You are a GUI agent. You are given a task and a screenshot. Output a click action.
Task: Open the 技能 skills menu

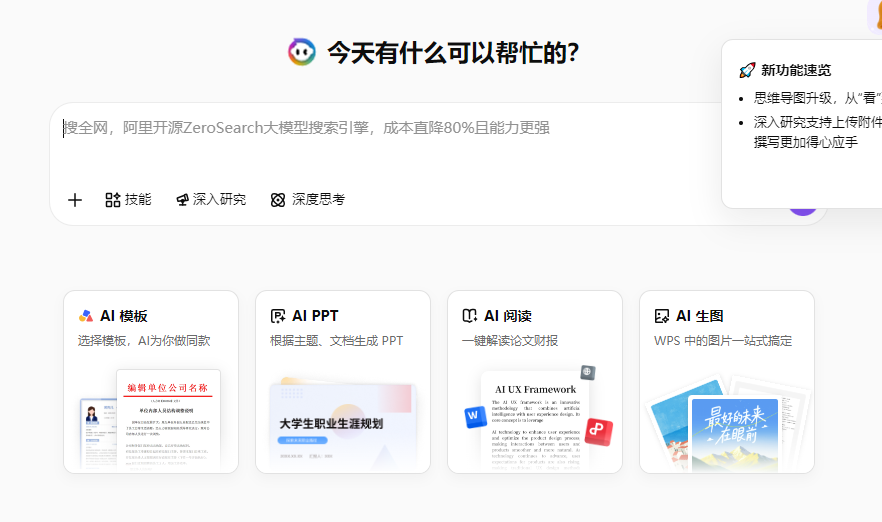128,200
